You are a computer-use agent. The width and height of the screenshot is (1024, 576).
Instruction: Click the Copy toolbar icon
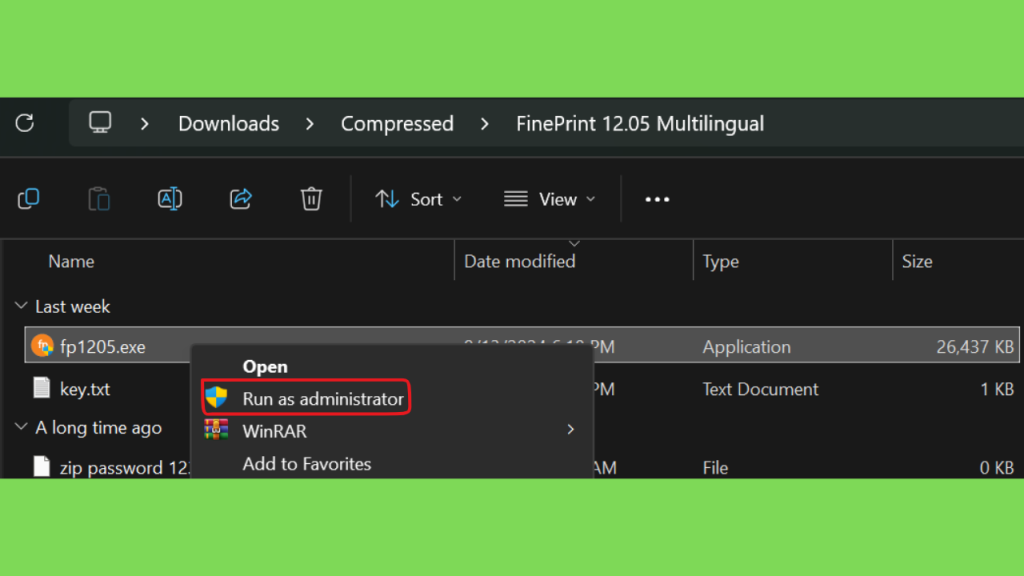tap(28, 199)
